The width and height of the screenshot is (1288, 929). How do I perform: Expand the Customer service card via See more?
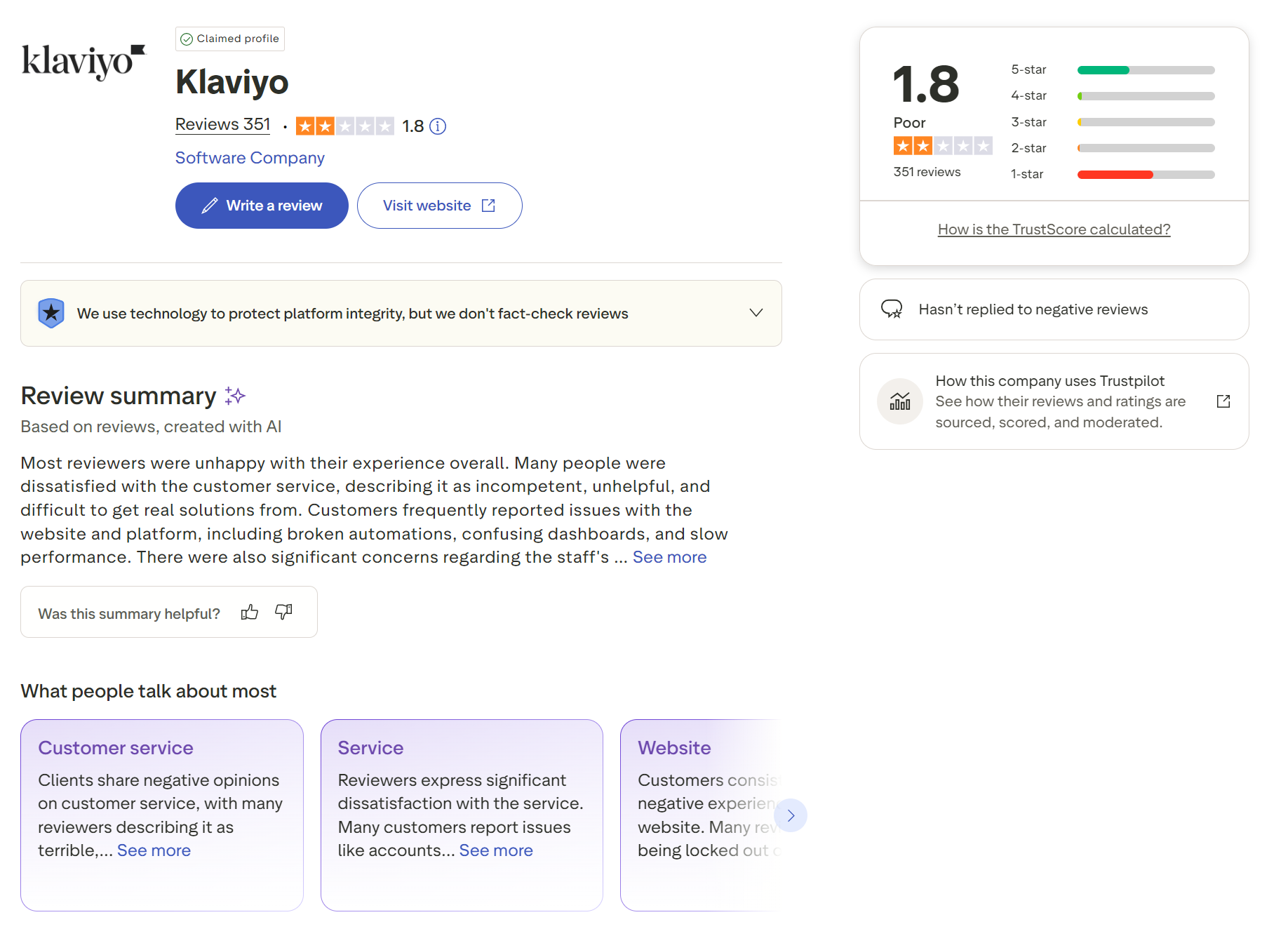point(153,850)
